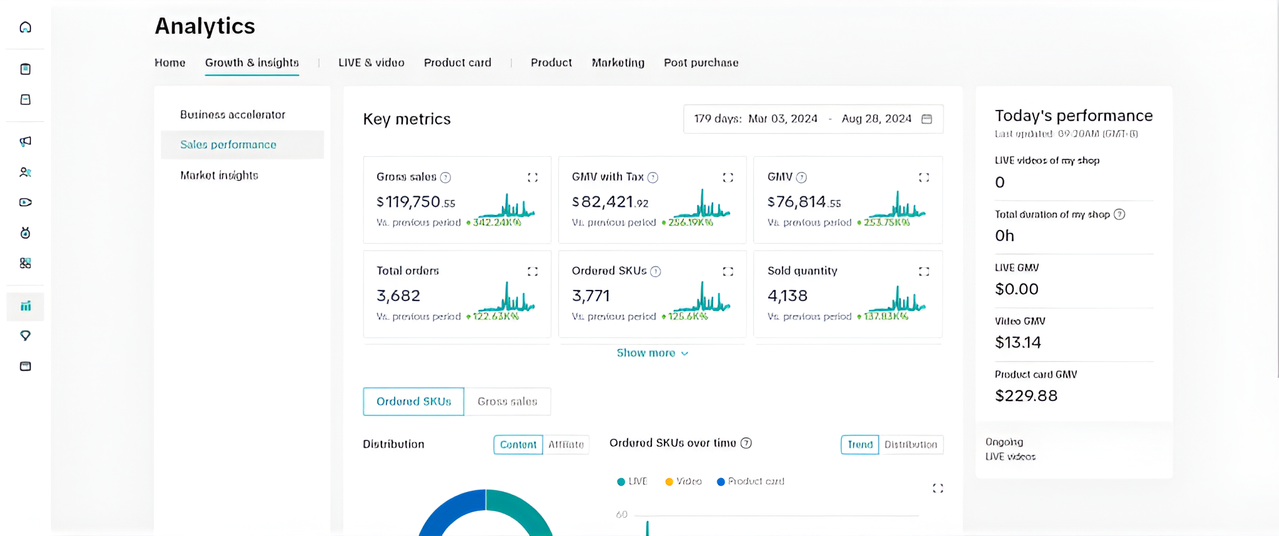Show info tooltip for GMV with Tax

(653, 177)
